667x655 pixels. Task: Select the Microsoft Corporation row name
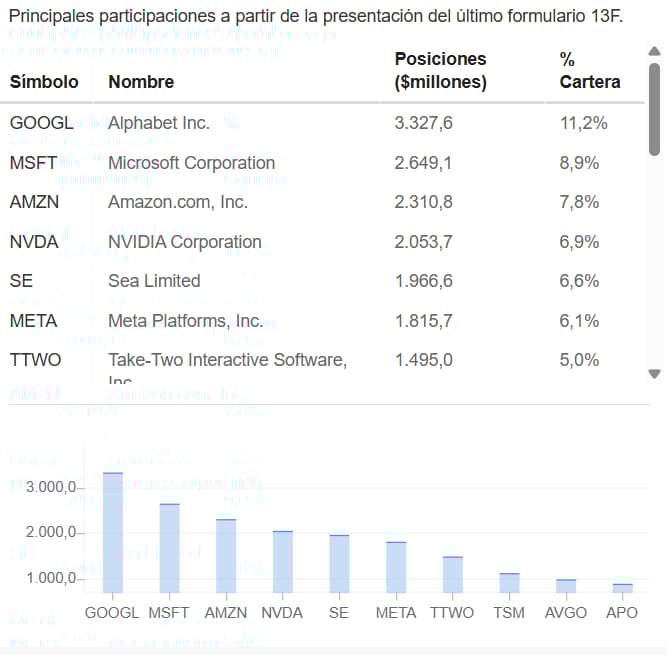click(x=191, y=163)
